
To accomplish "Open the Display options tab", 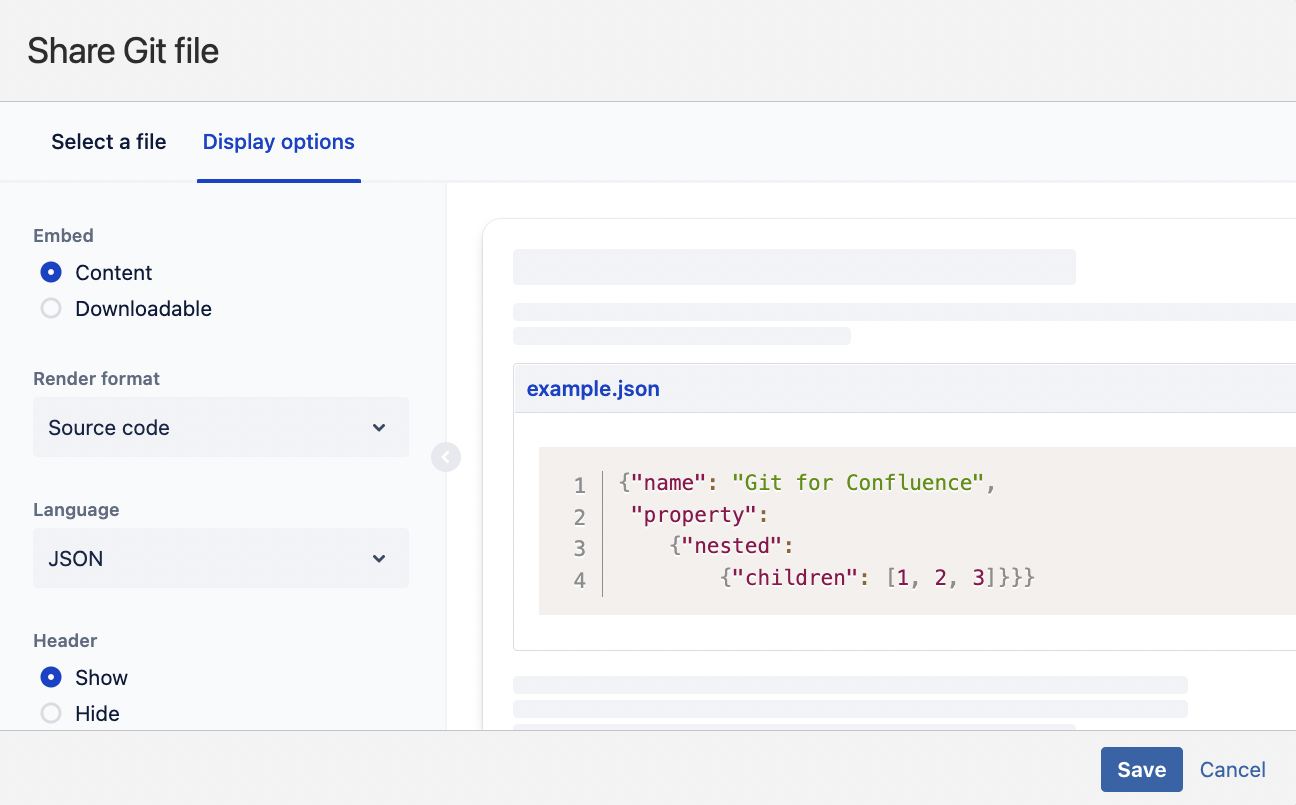I will 278,142.
